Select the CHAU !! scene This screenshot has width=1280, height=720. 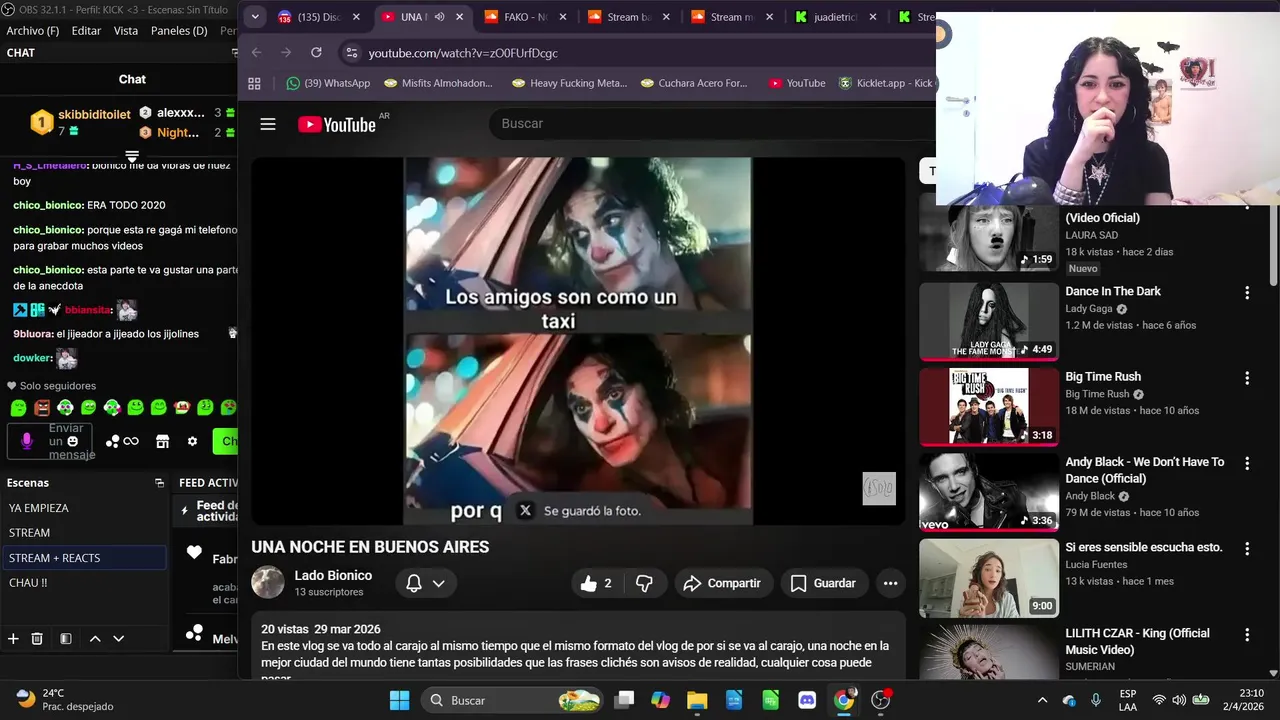point(84,583)
